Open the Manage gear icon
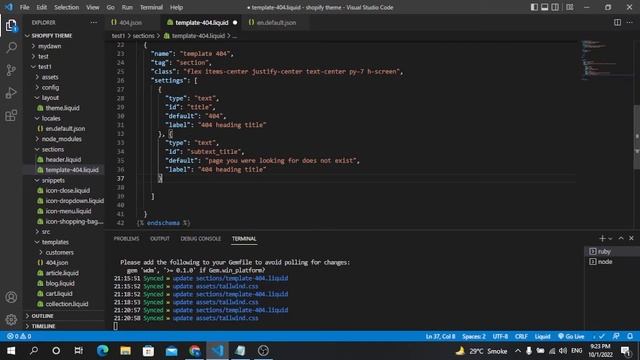The image size is (640, 360). (x=11, y=319)
